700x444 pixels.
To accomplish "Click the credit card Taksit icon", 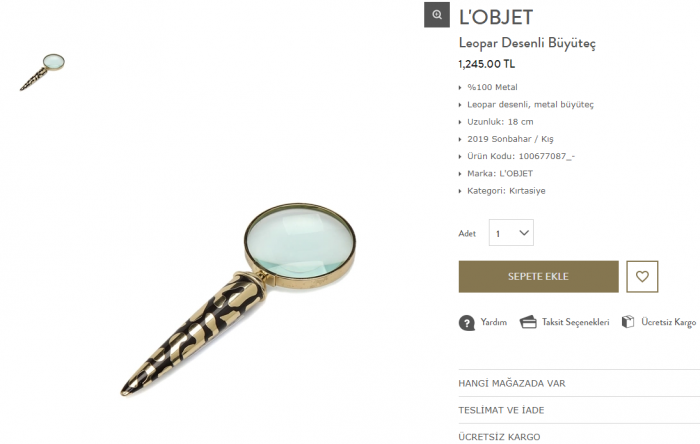I will (x=528, y=322).
